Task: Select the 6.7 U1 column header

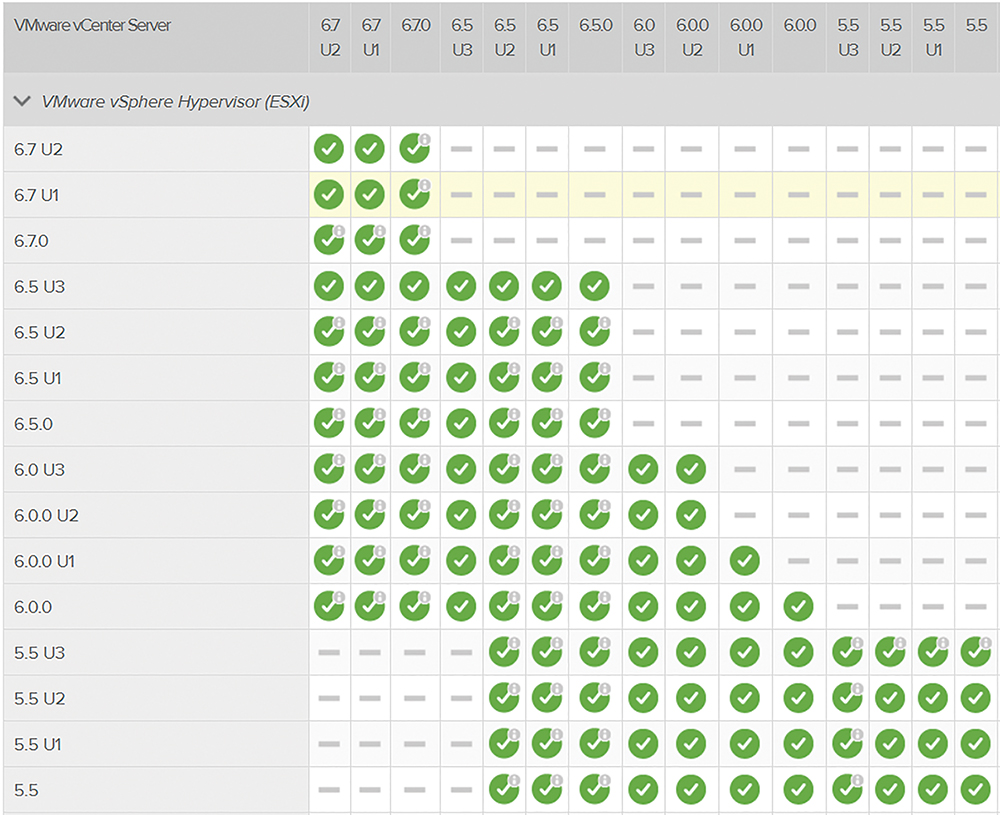Action: pos(371,38)
